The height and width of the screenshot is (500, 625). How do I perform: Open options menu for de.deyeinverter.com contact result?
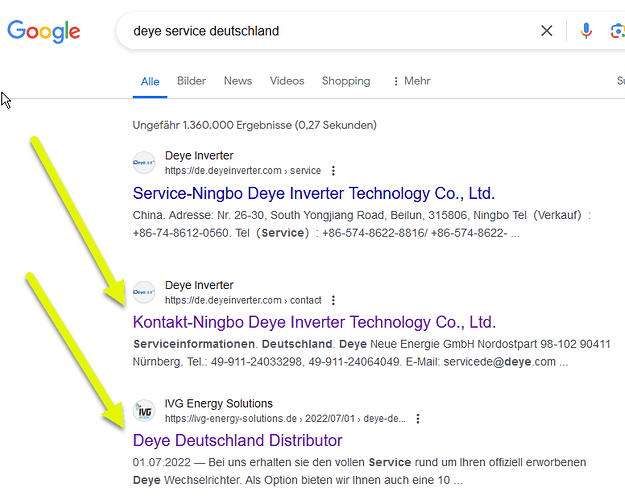[333, 300]
